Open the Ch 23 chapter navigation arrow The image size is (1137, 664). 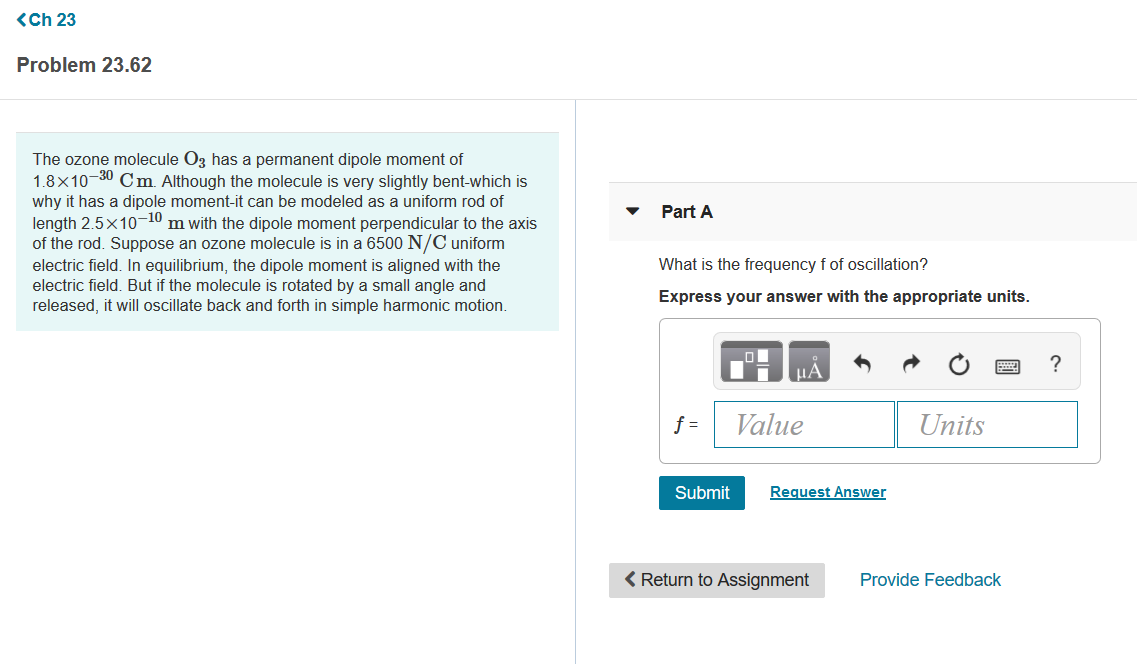point(20,18)
